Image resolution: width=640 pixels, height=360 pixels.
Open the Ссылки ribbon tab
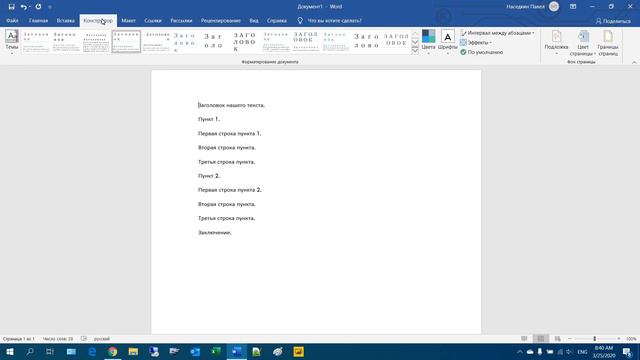(153, 20)
